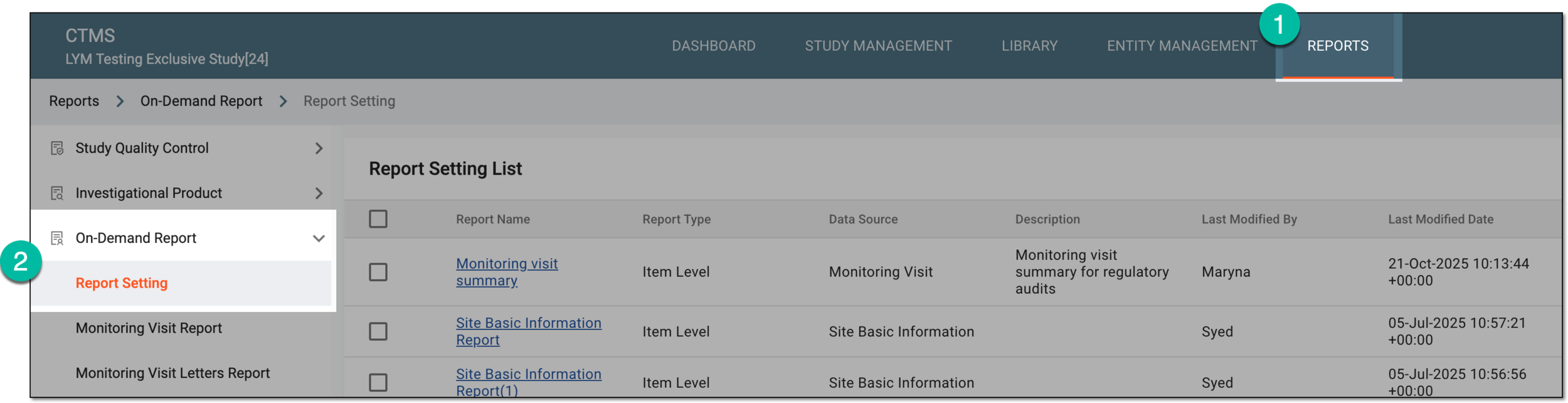Click the Investigational Product sidebar icon
Viewport: 1568px width, 403px height.
point(57,193)
